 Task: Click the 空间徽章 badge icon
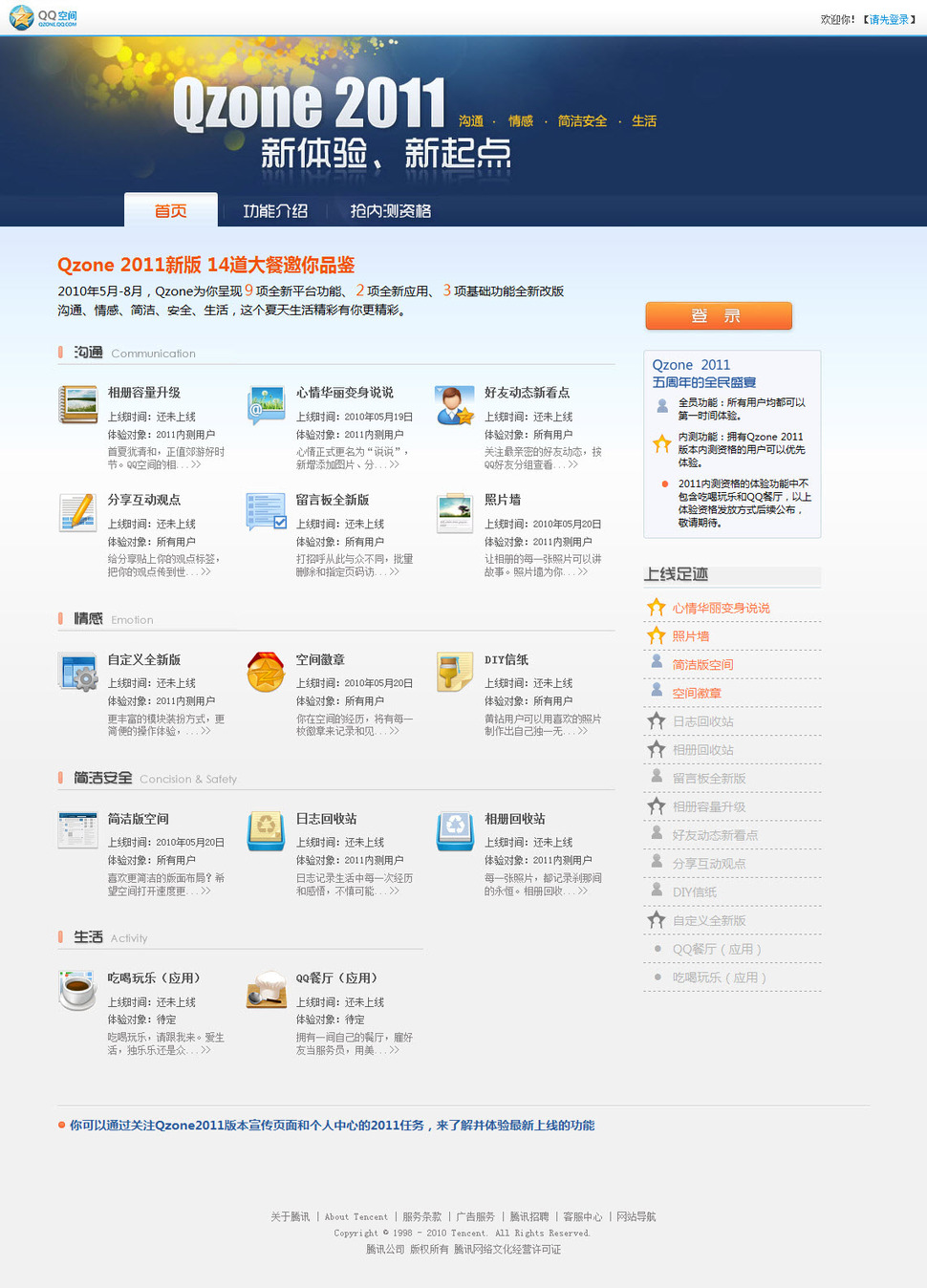click(267, 671)
